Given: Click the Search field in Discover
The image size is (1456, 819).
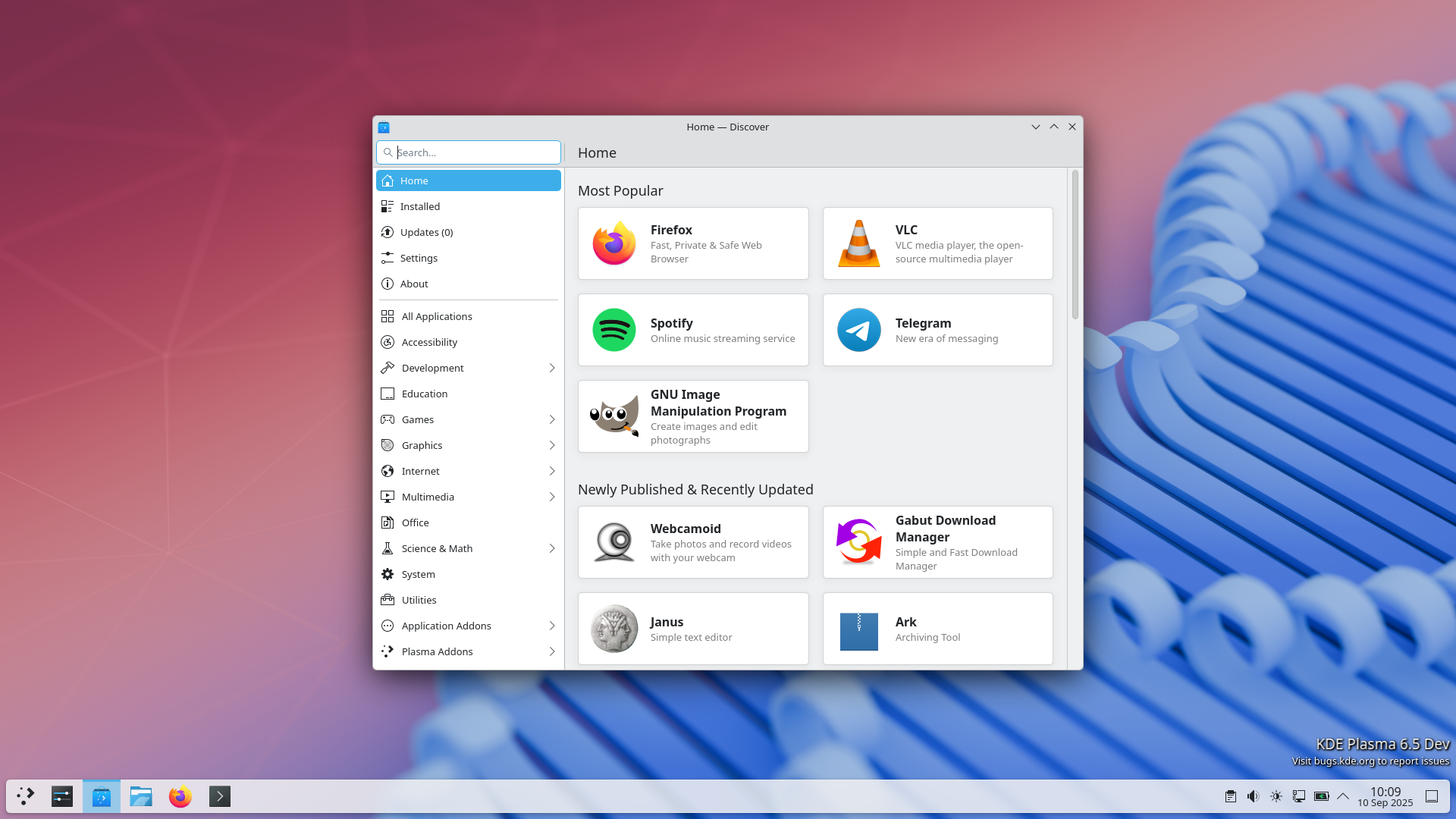Looking at the screenshot, I should 468,152.
